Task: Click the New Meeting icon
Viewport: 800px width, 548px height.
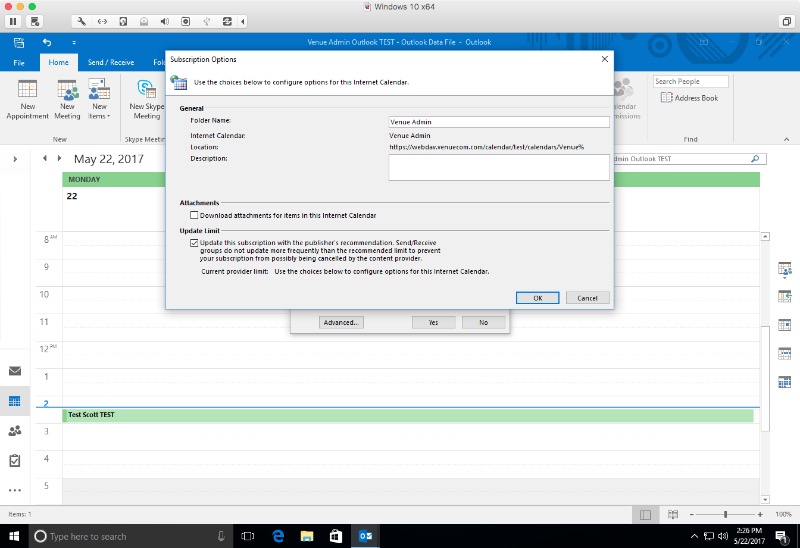Action: tap(67, 92)
